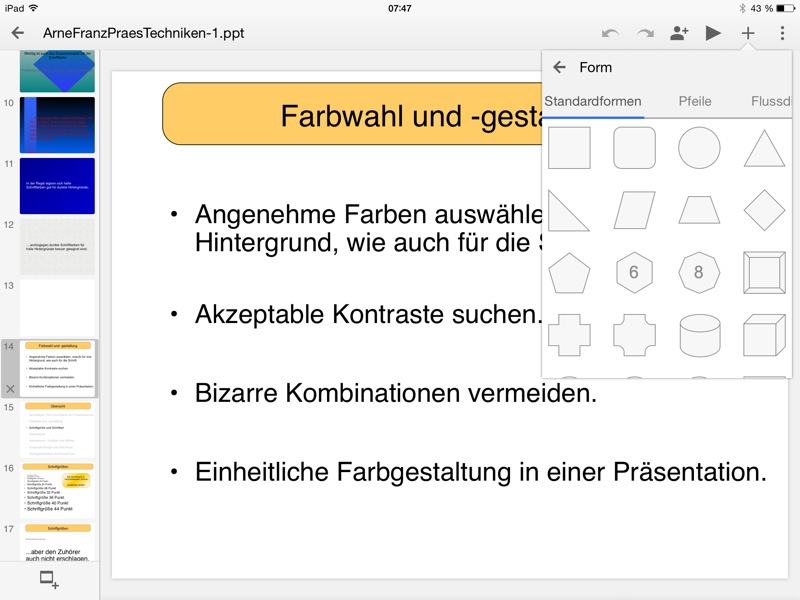
Task: Tap the plus insert icon
Action: tap(748, 33)
